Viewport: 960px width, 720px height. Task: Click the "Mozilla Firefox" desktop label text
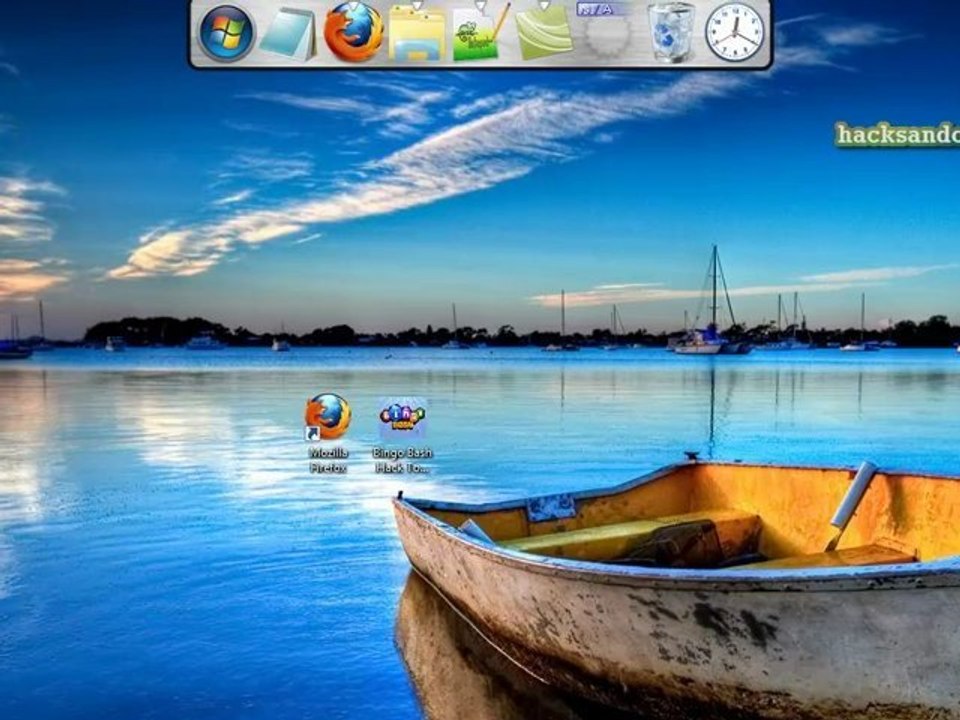(x=329, y=460)
